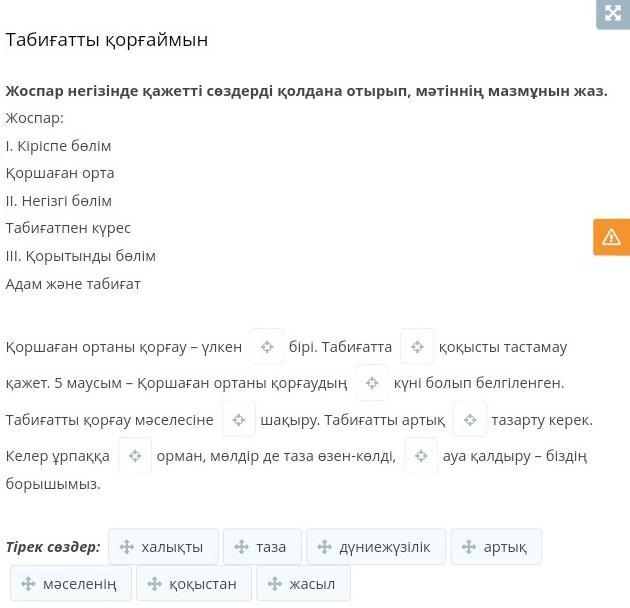Click the move icon on 'дүниежүзілік' chip
This screenshot has width=630, height=608.
(324, 547)
